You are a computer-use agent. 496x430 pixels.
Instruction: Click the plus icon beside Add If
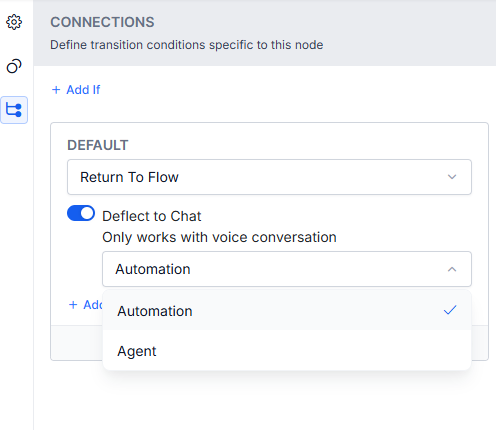56,90
